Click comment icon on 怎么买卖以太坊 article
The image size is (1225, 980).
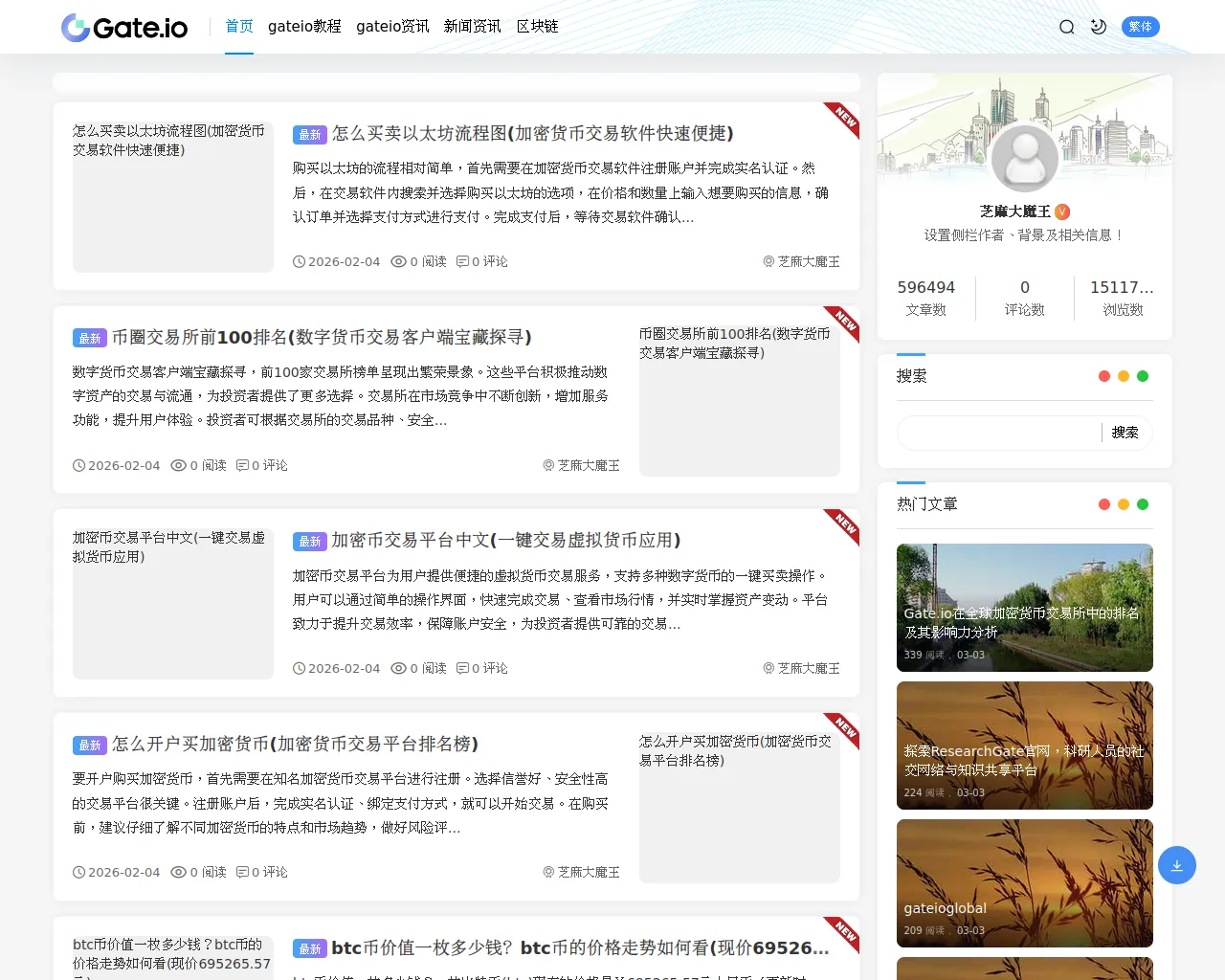point(462,261)
